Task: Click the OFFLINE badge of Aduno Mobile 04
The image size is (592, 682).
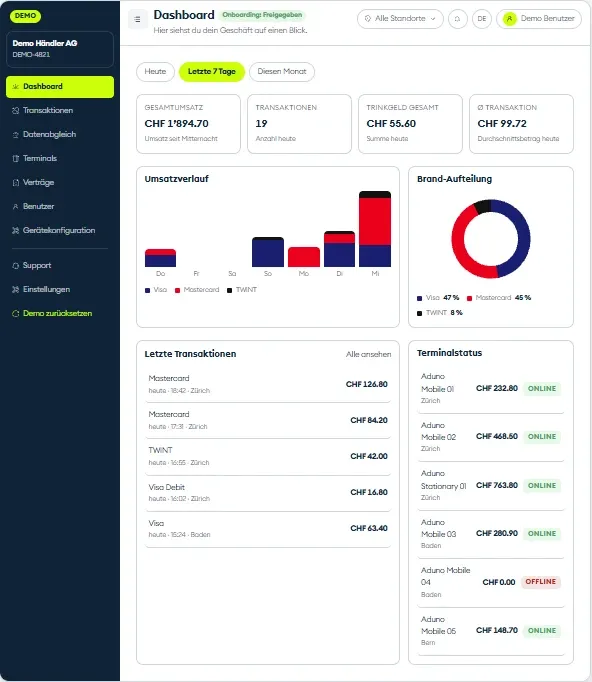Action: [541, 582]
